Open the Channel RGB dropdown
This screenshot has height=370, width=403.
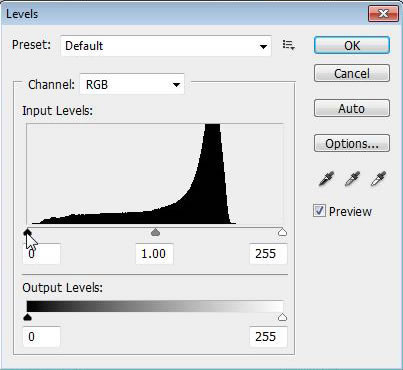click(132, 84)
